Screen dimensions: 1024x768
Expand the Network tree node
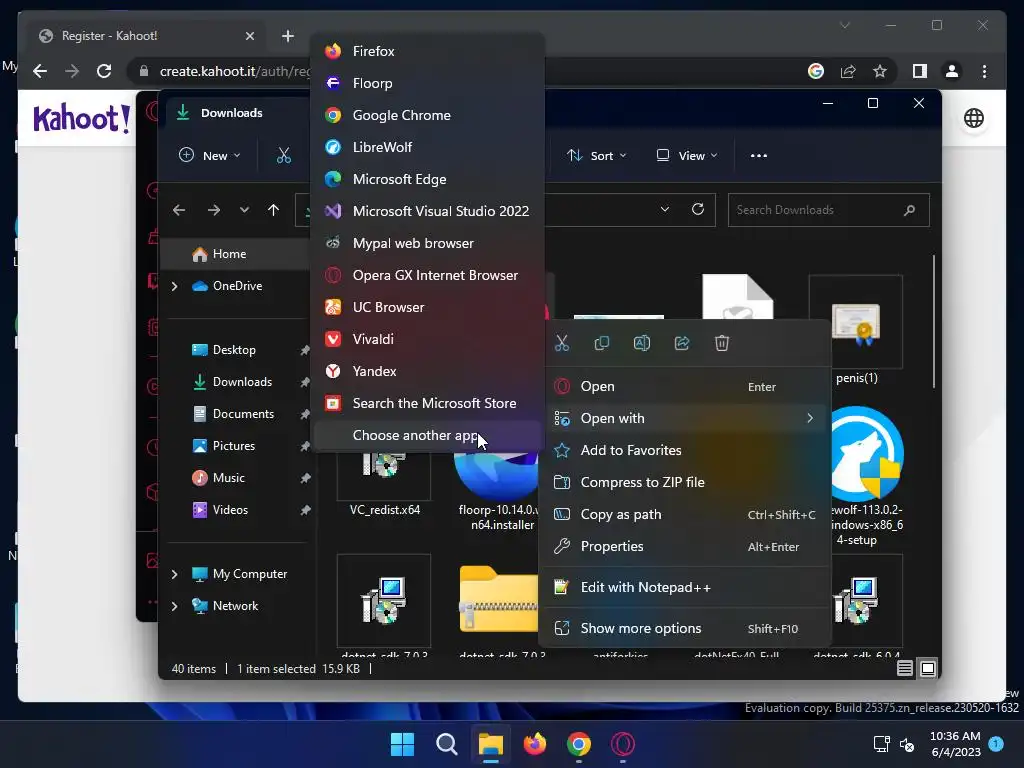point(174,606)
